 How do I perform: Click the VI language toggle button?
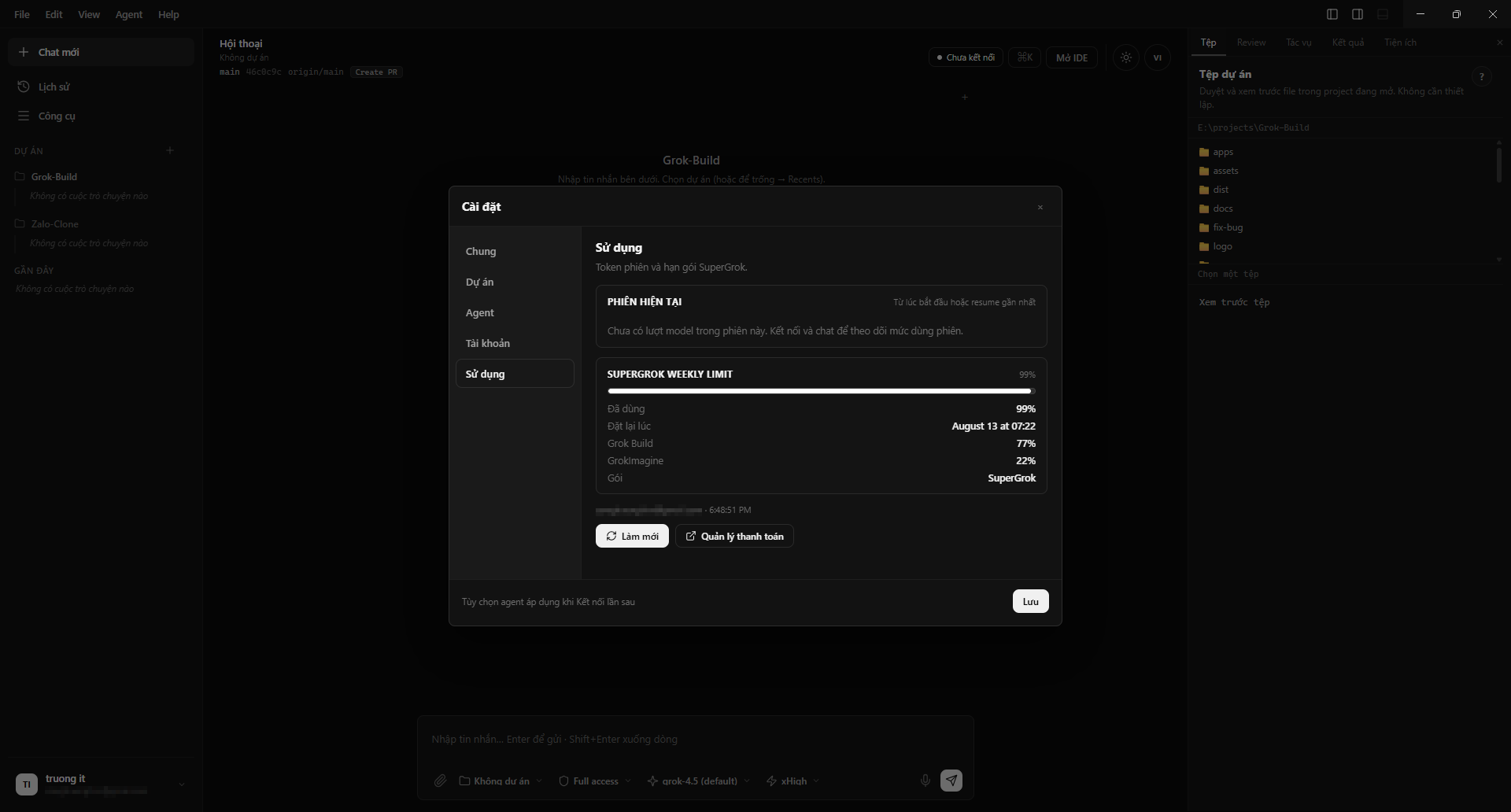click(x=1158, y=57)
